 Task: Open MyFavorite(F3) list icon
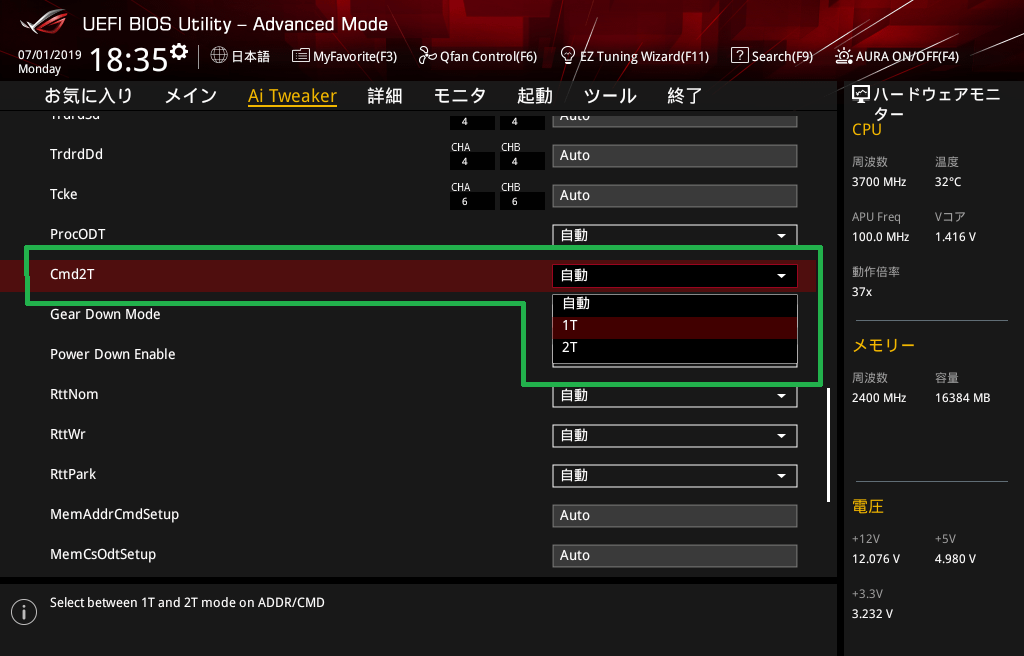(301, 56)
